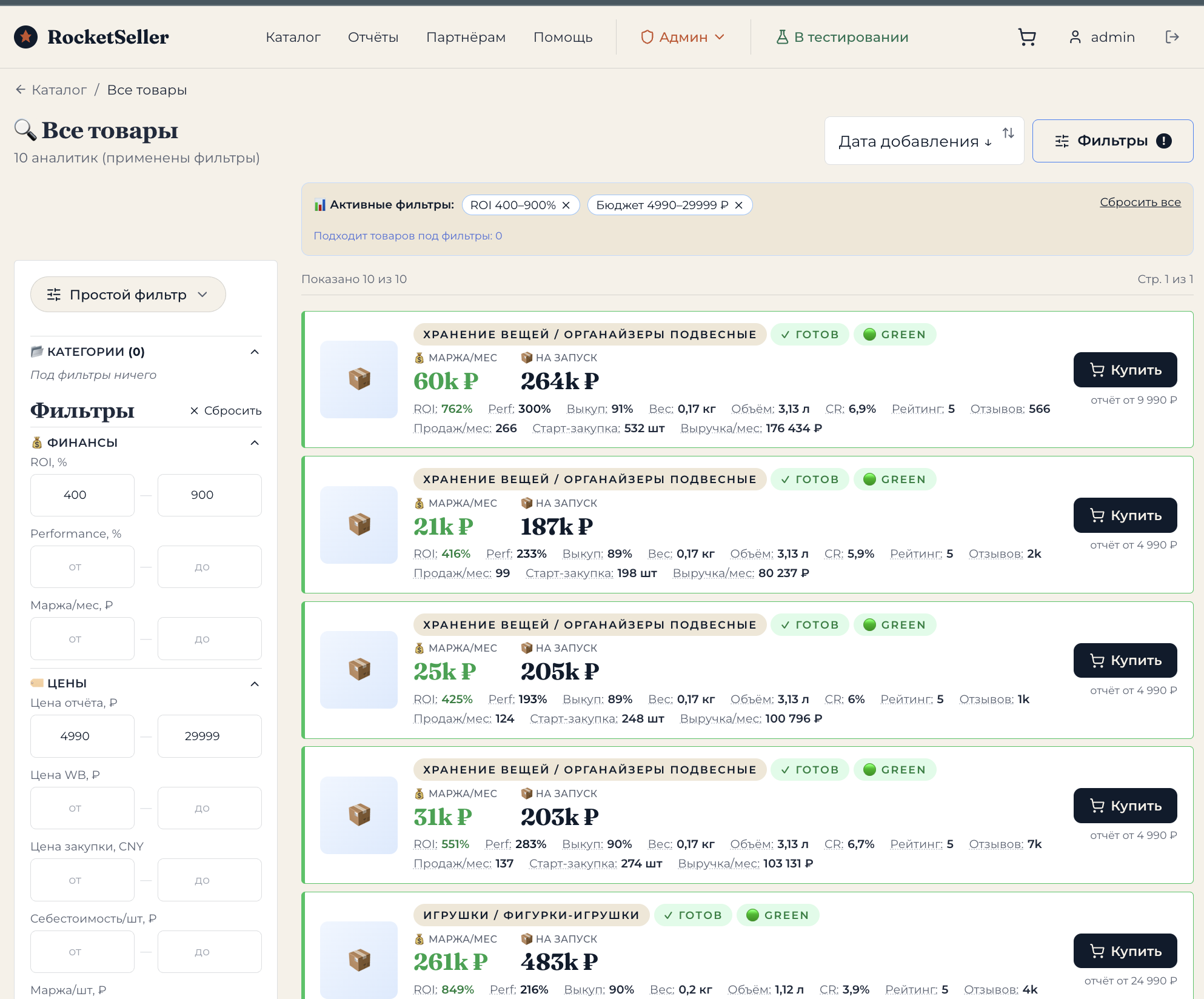Click the Цена закупки CNY 'до' field
The width and height of the screenshot is (1204, 999).
210,880
